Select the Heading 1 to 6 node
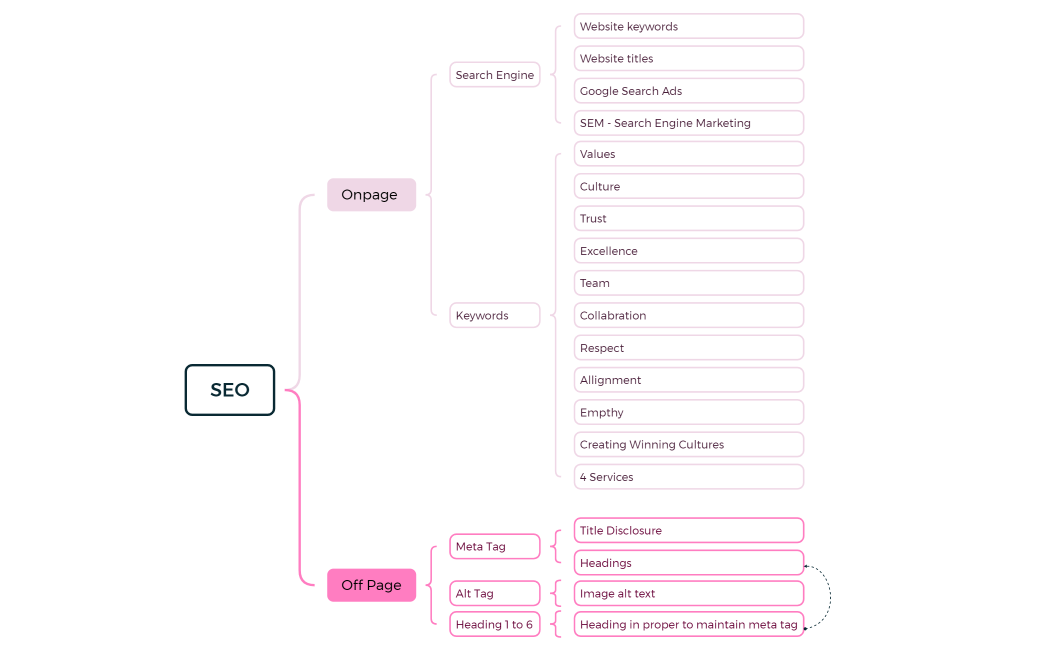The height and width of the screenshot is (650, 1049). (494, 625)
